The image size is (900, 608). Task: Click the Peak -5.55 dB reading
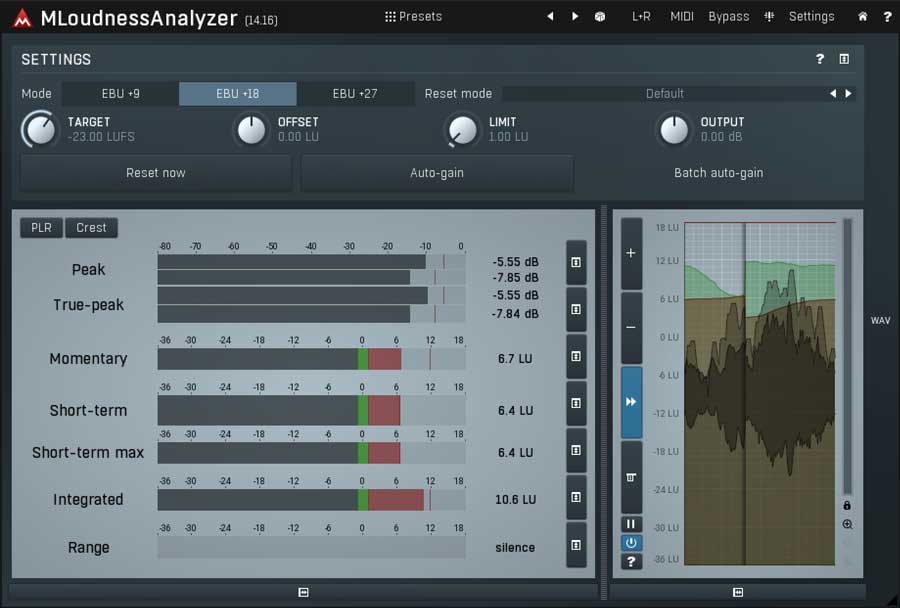tap(515, 262)
